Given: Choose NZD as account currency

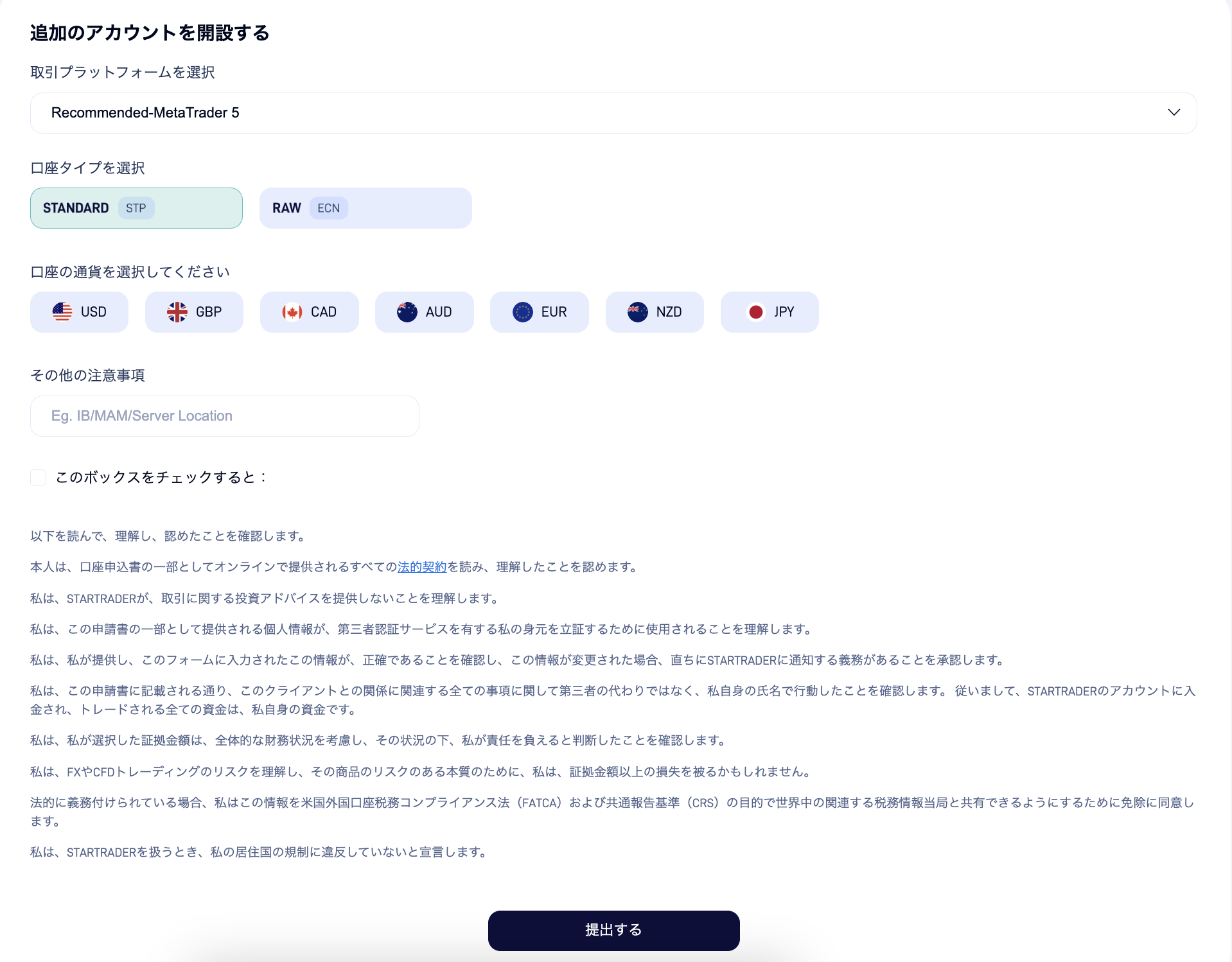Looking at the screenshot, I should (655, 312).
